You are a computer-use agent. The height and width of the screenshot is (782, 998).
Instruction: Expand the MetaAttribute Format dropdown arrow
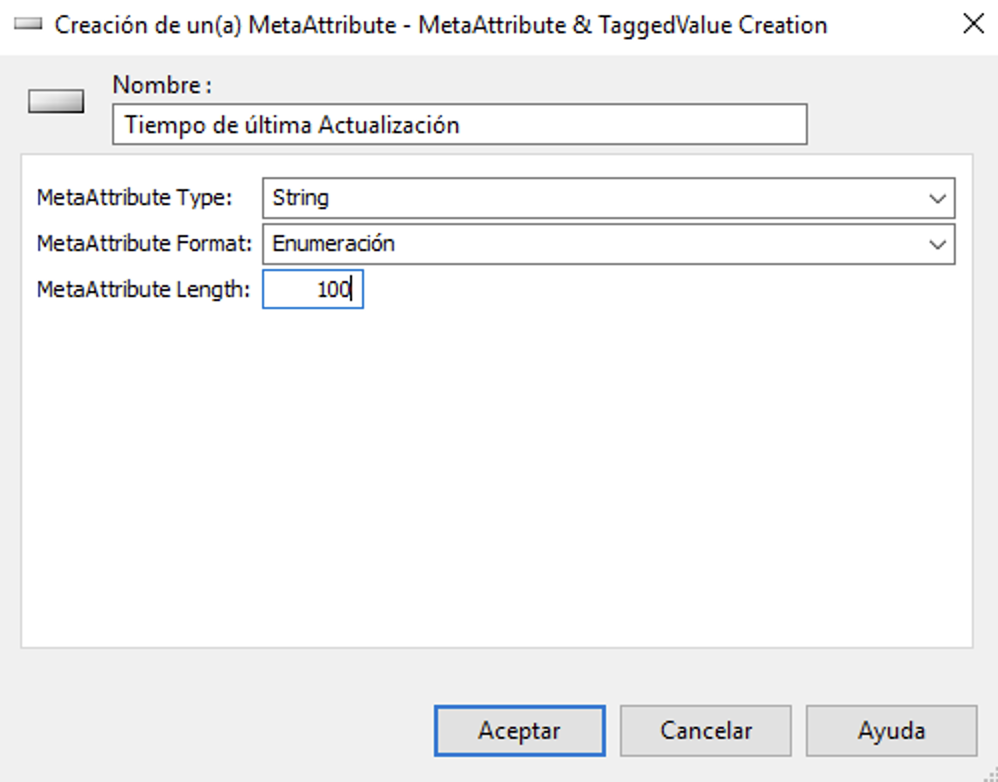(937, 244)
